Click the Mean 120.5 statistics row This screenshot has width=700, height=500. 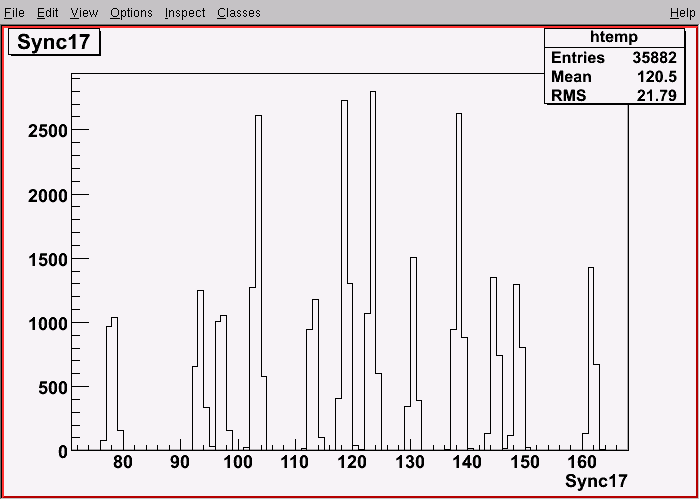pos(614,76)
